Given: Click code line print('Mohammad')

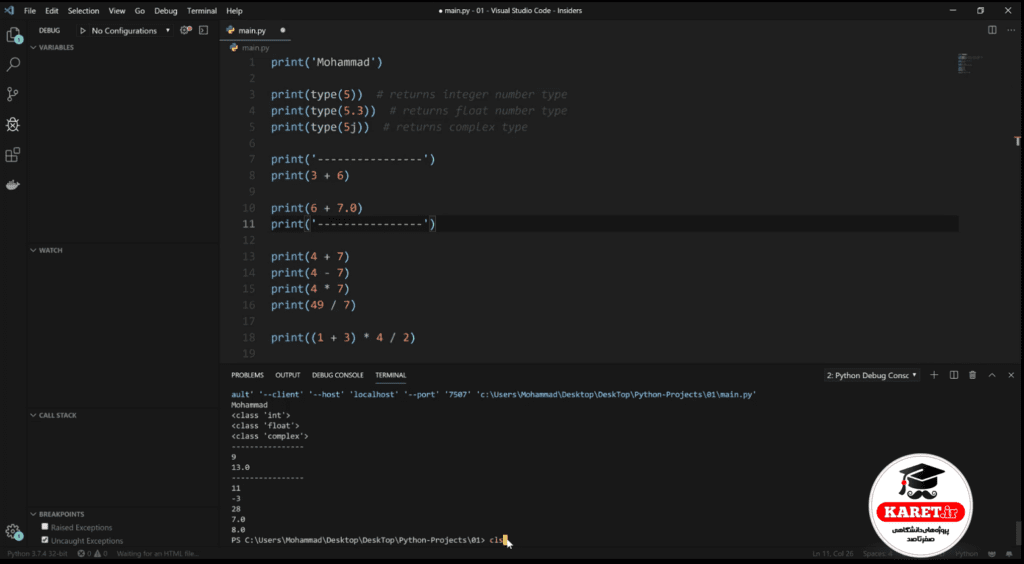Looking at the screenshot, I should pyautogui.click(x=327, y=63).
